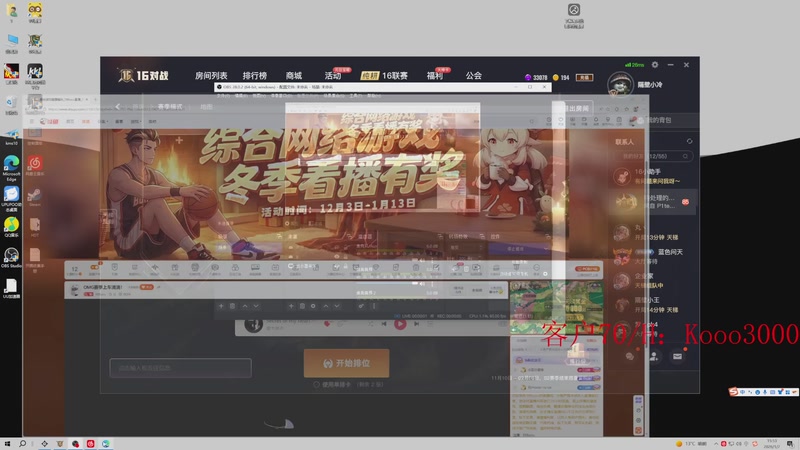Open OBS Studio desktop shortcut
This screenshot has height=450, width=800.
pos(11,258)
